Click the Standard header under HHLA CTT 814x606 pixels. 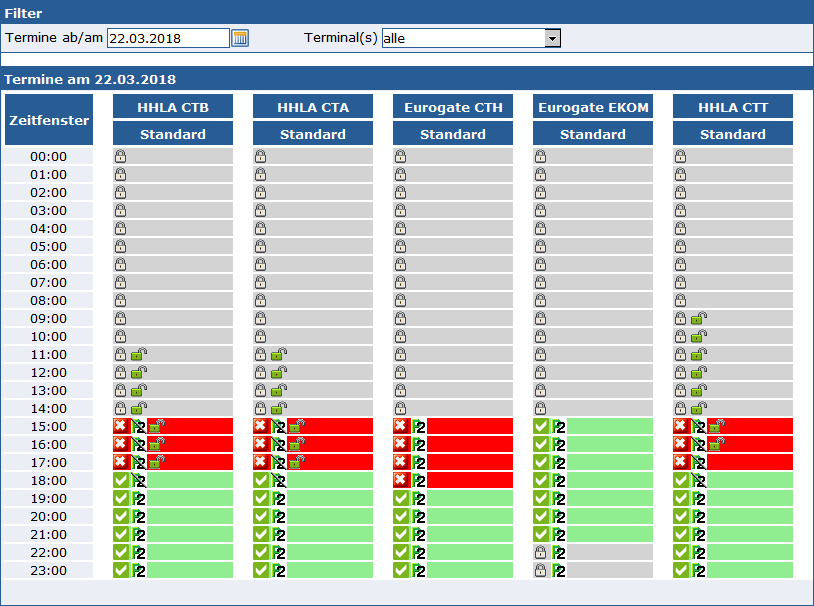click(x=733, y=134)
